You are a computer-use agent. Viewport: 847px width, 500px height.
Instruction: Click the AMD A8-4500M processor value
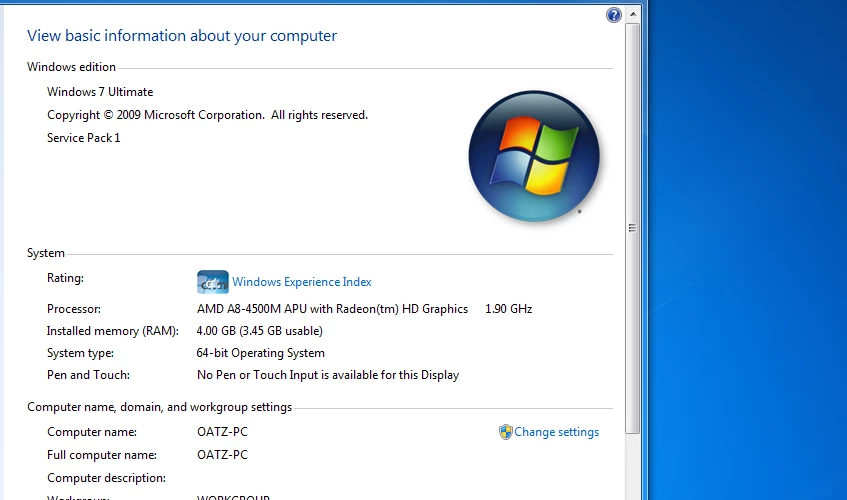(x=332, y=309)
